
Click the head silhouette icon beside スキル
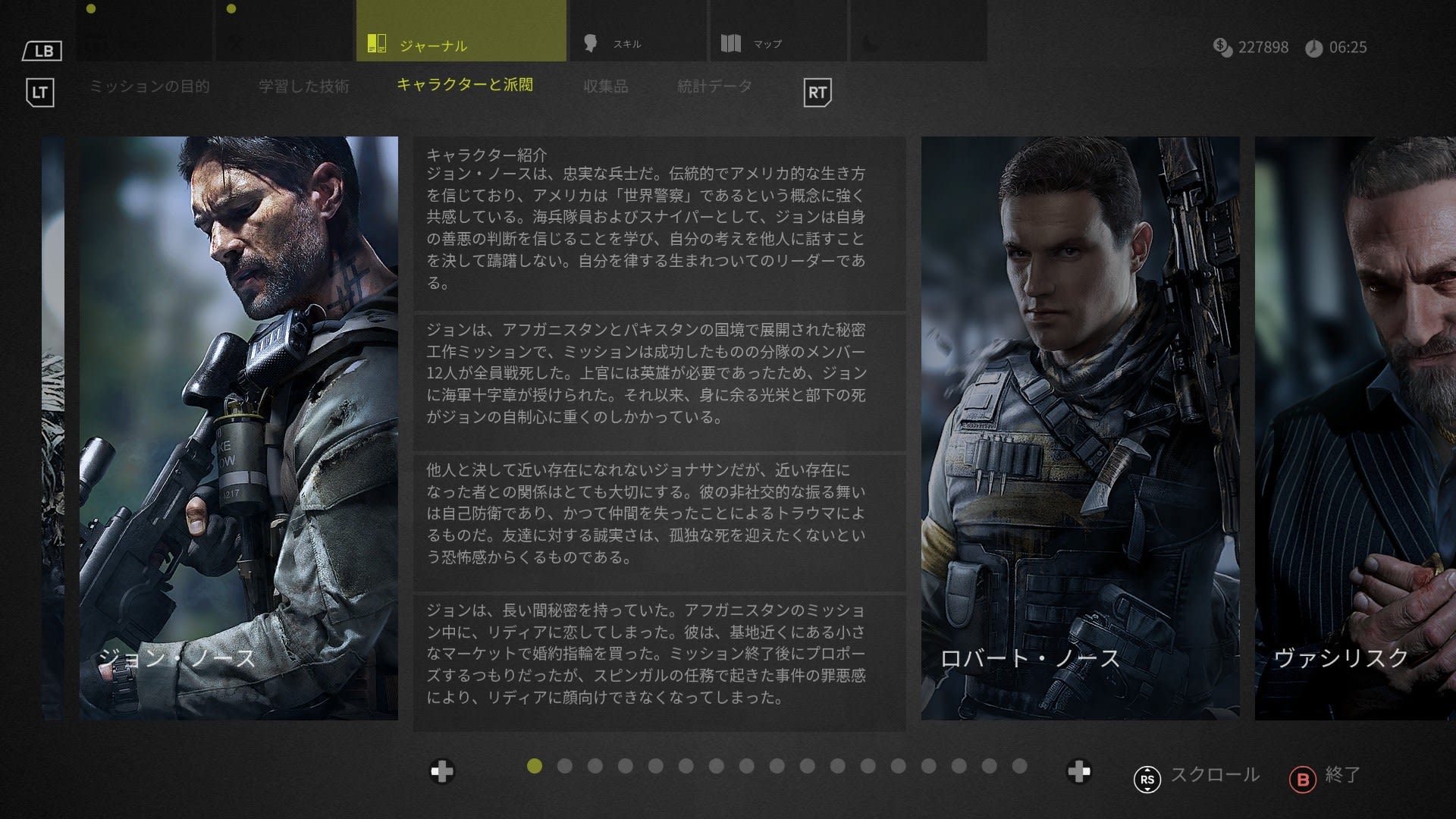[591, 42]
